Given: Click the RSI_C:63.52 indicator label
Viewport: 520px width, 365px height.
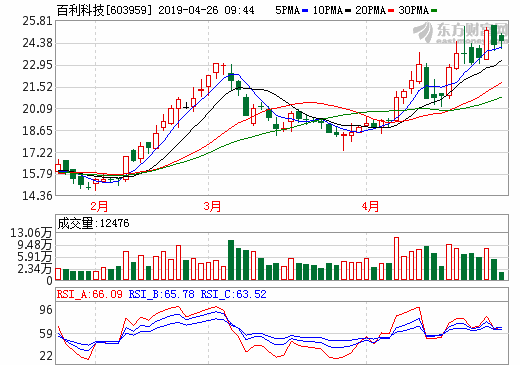Looking at the screenshot, I should point(234,294).
